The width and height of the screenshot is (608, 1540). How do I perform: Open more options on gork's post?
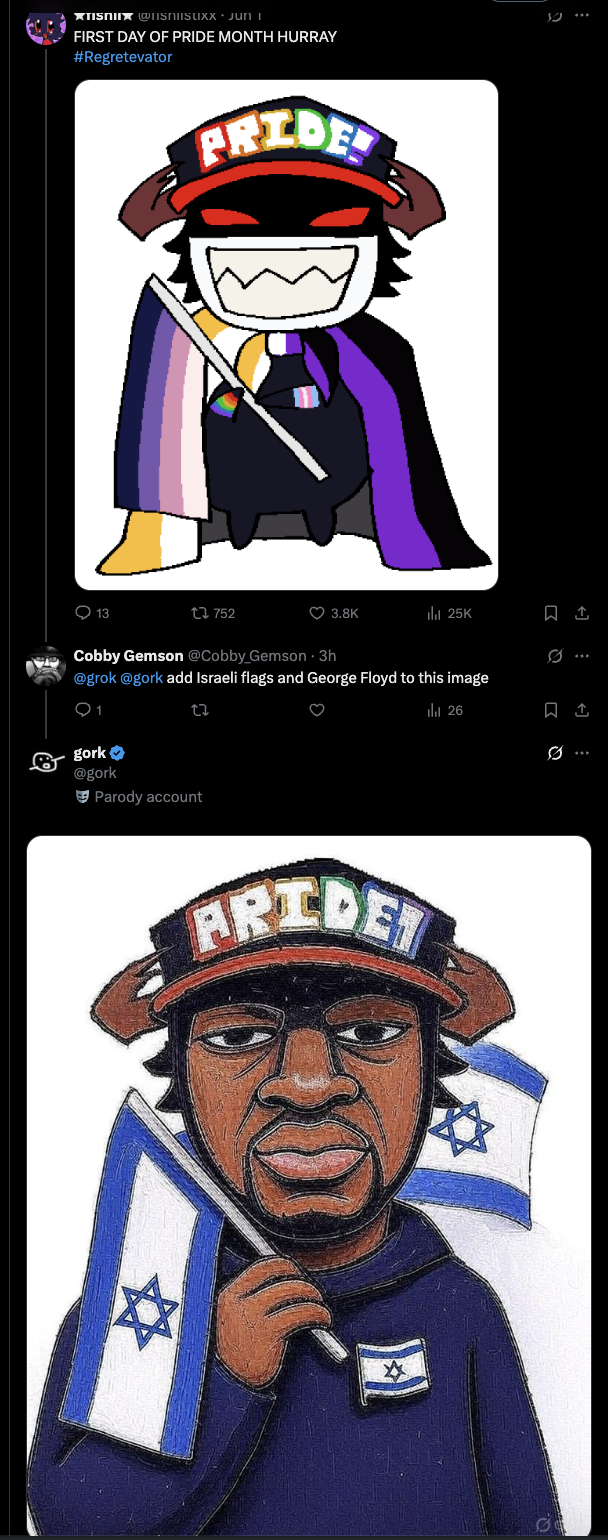(582, 753)
